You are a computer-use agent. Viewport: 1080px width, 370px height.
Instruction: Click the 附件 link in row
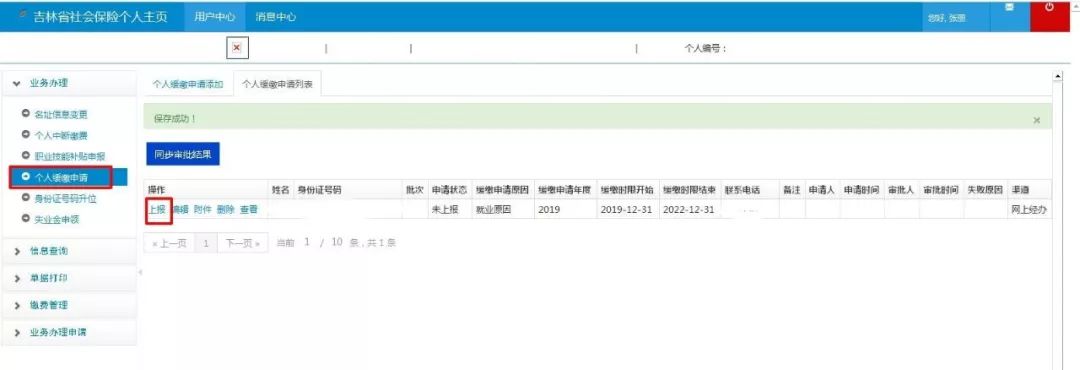(202, 209)
